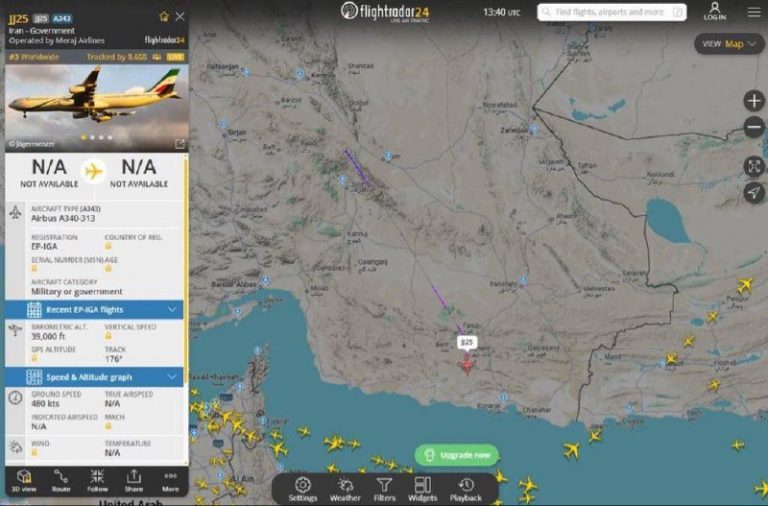Screen dimensions: 768x506
Task: Click the Upgrade now button
Action: coord(456,455)
